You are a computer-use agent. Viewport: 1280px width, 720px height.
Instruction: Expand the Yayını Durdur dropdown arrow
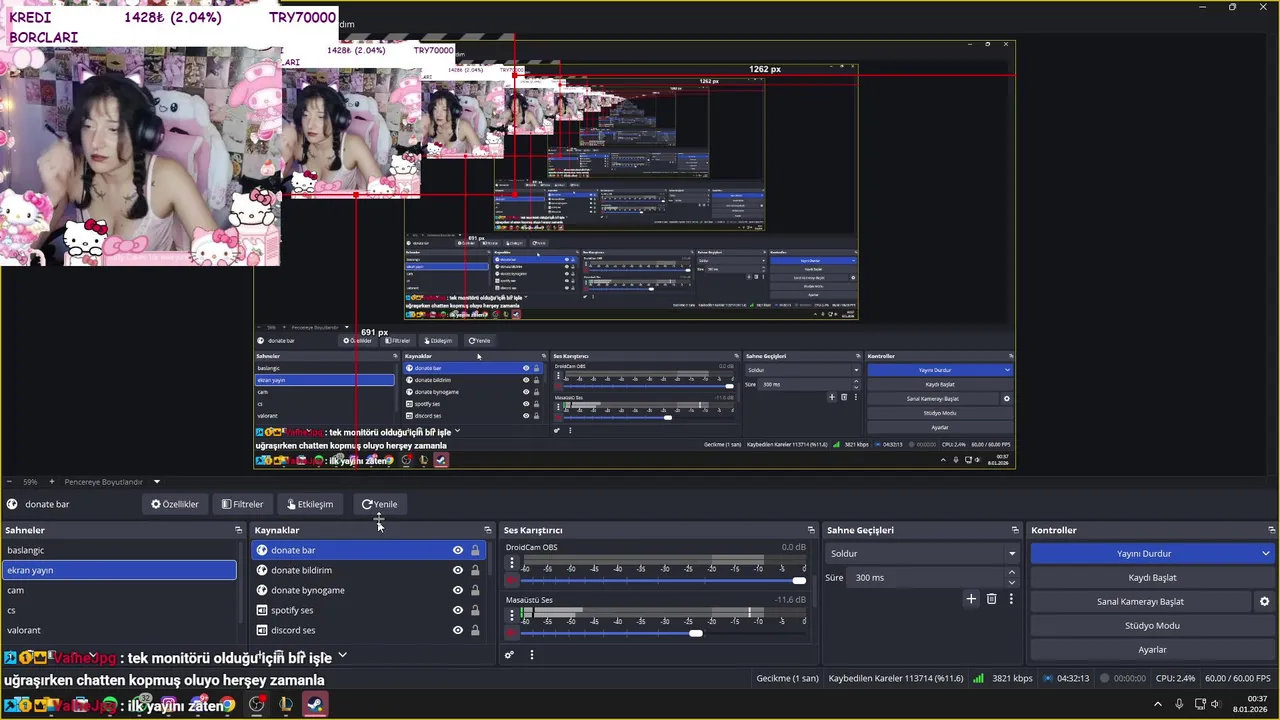click(1265, 553)
